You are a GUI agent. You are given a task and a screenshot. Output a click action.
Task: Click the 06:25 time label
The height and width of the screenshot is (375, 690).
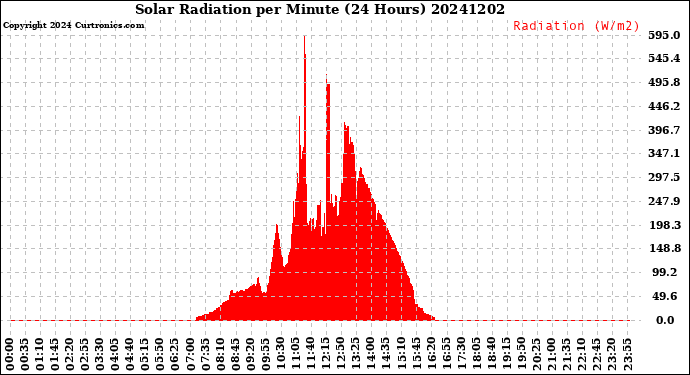click(175, 355)
